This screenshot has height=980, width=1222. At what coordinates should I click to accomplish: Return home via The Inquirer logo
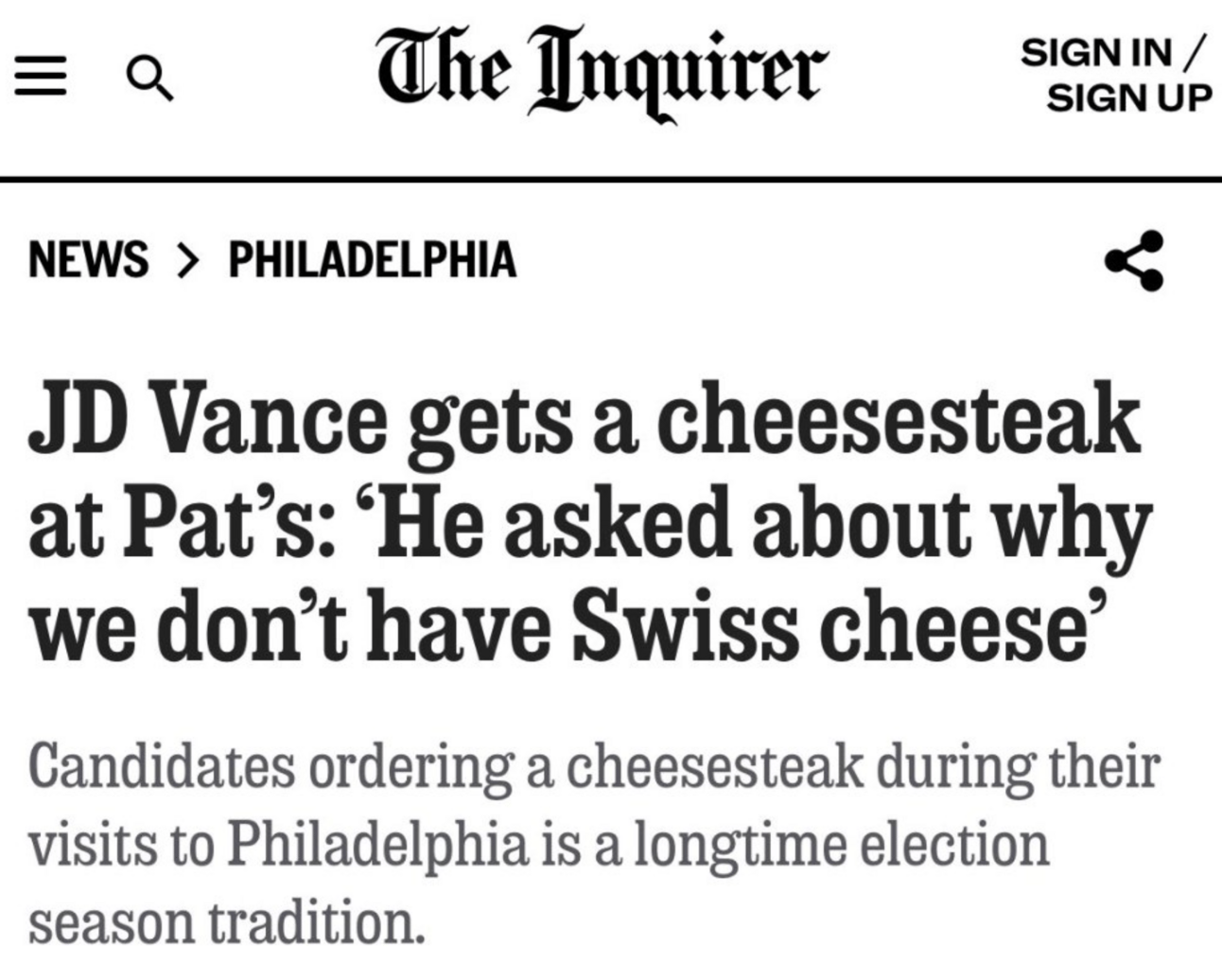[x=605, y=69]
